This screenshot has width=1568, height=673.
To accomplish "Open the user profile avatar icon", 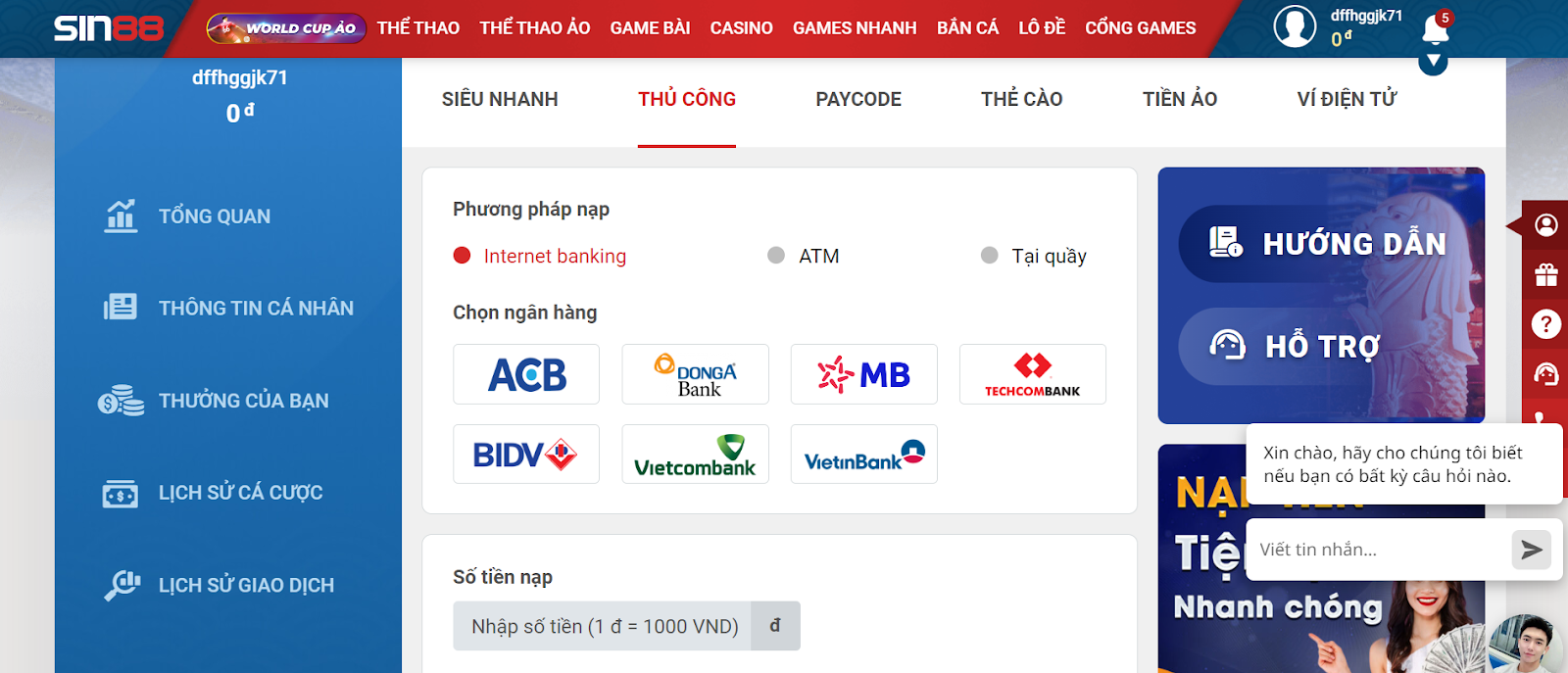I will 1294,26.
